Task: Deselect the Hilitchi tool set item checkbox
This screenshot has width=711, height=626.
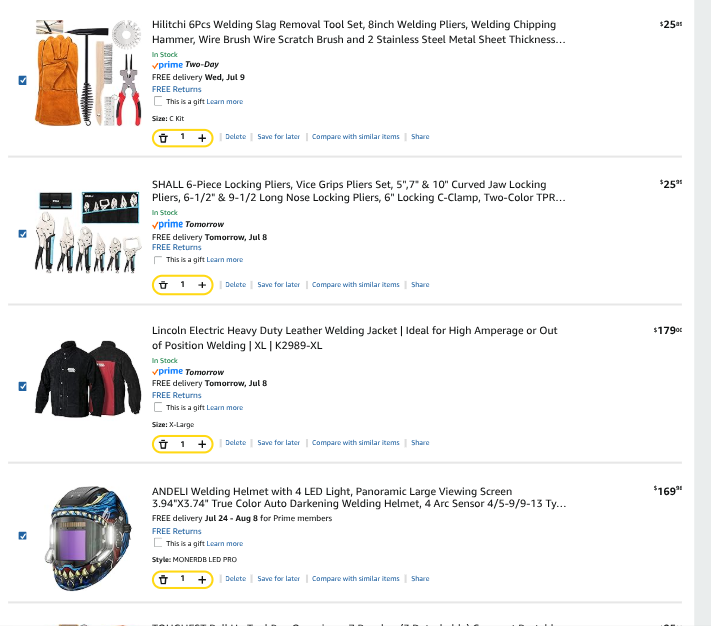Action: click(23, 80)
